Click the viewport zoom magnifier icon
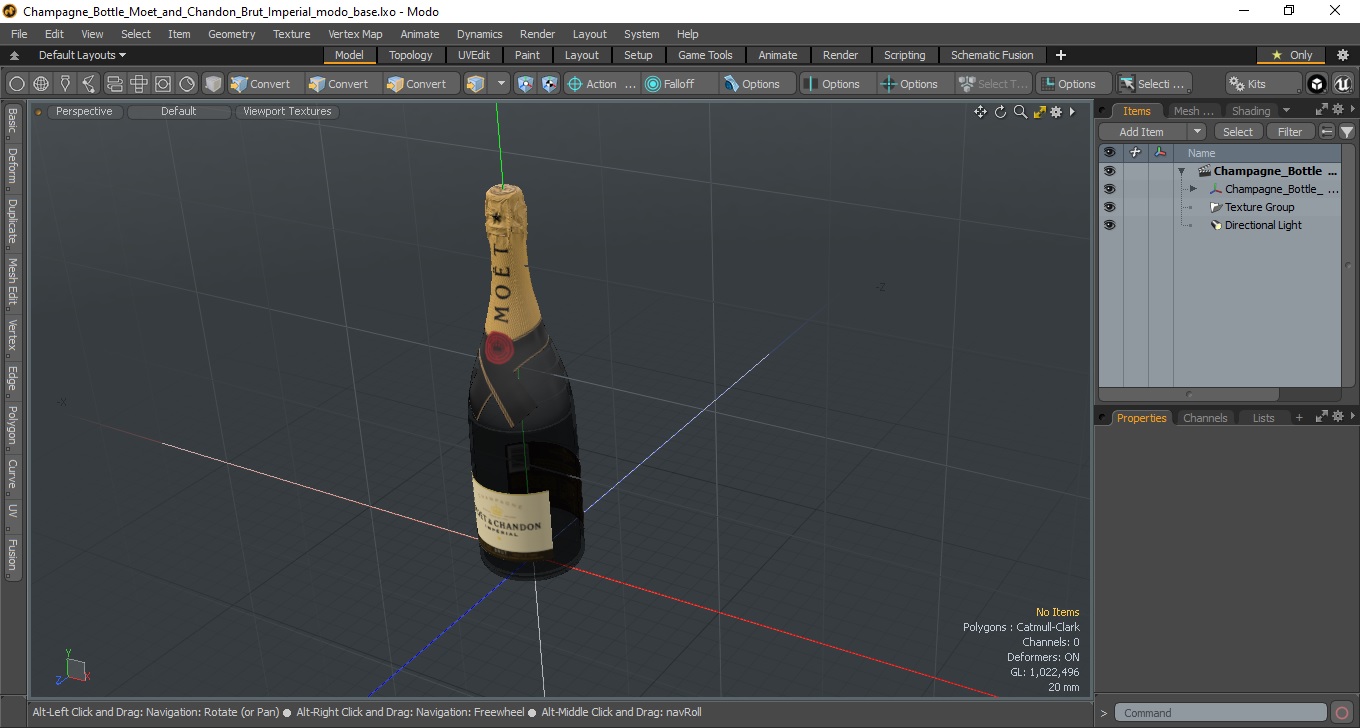 [1020, 112]
